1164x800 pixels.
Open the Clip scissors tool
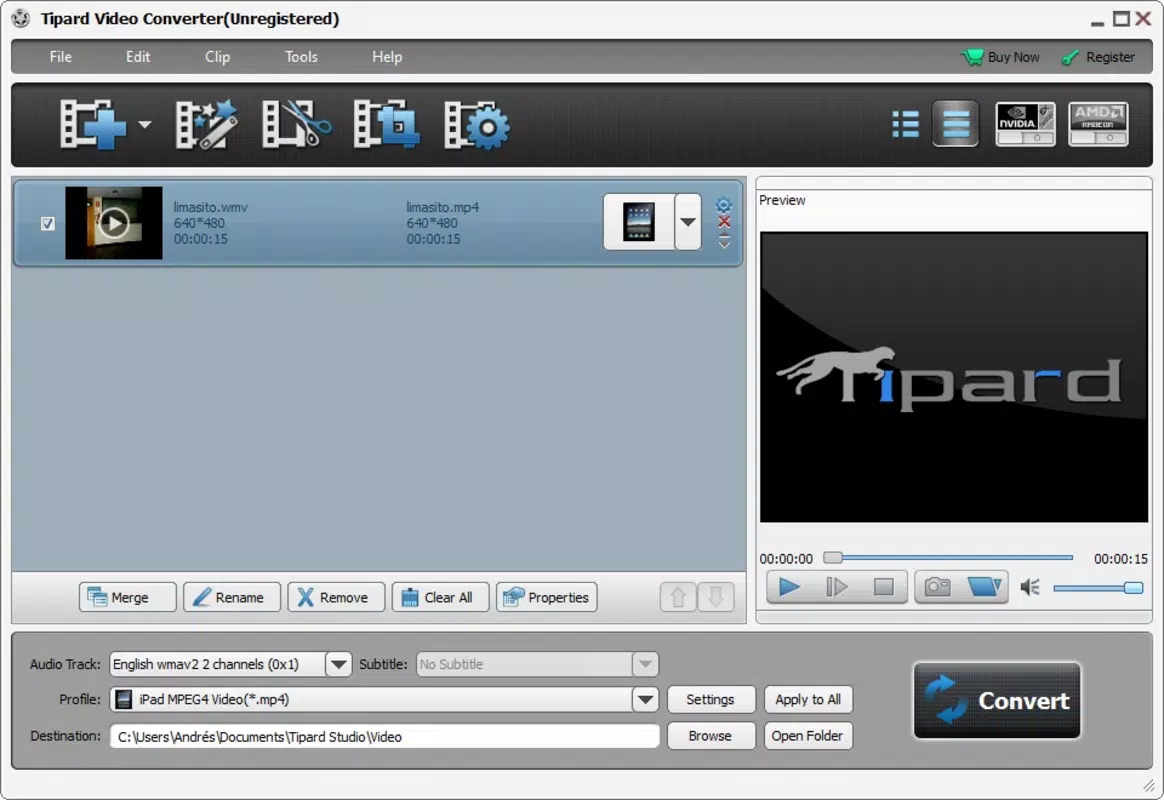point(296,125)
